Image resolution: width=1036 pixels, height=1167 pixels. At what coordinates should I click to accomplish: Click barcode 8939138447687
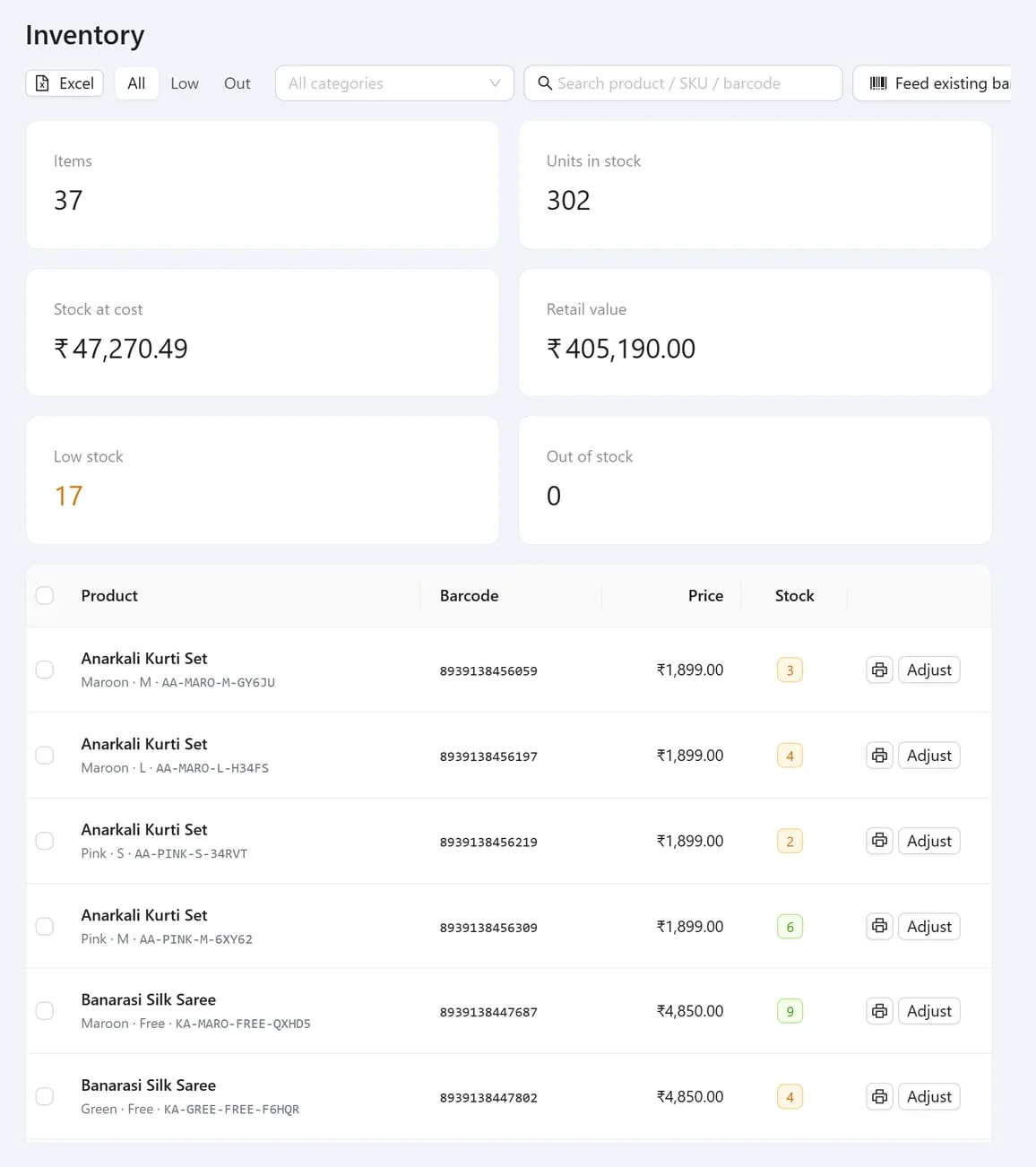click(488, 1012)
